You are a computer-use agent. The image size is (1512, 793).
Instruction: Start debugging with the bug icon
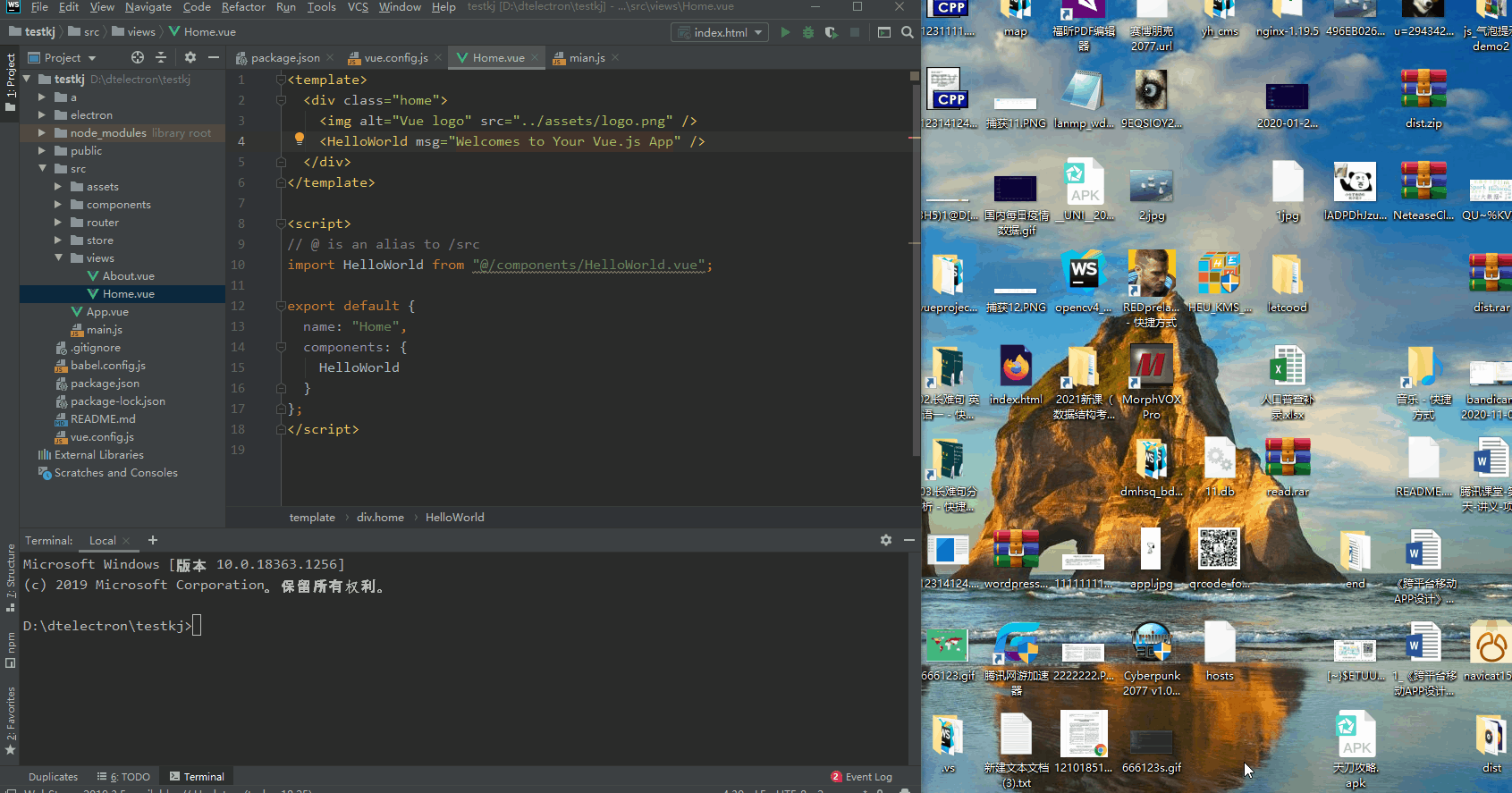click(808, 32)
